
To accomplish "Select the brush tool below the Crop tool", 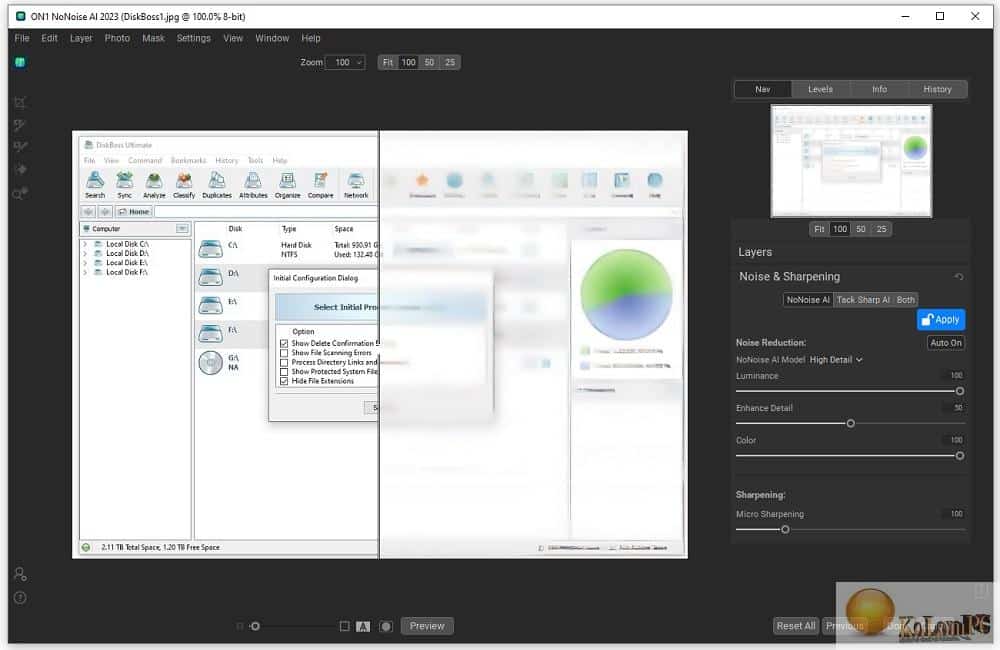I will click(x=20, y=125).
